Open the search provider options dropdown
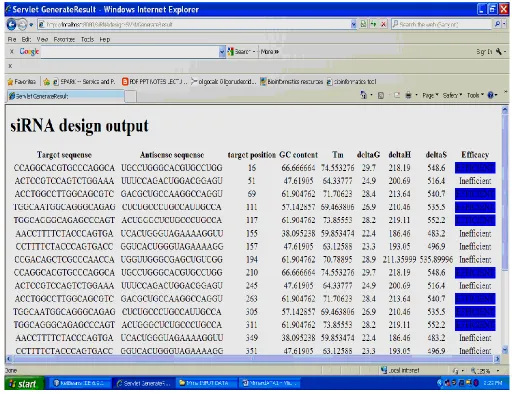512x394 pixels. (x=504, y=24)
